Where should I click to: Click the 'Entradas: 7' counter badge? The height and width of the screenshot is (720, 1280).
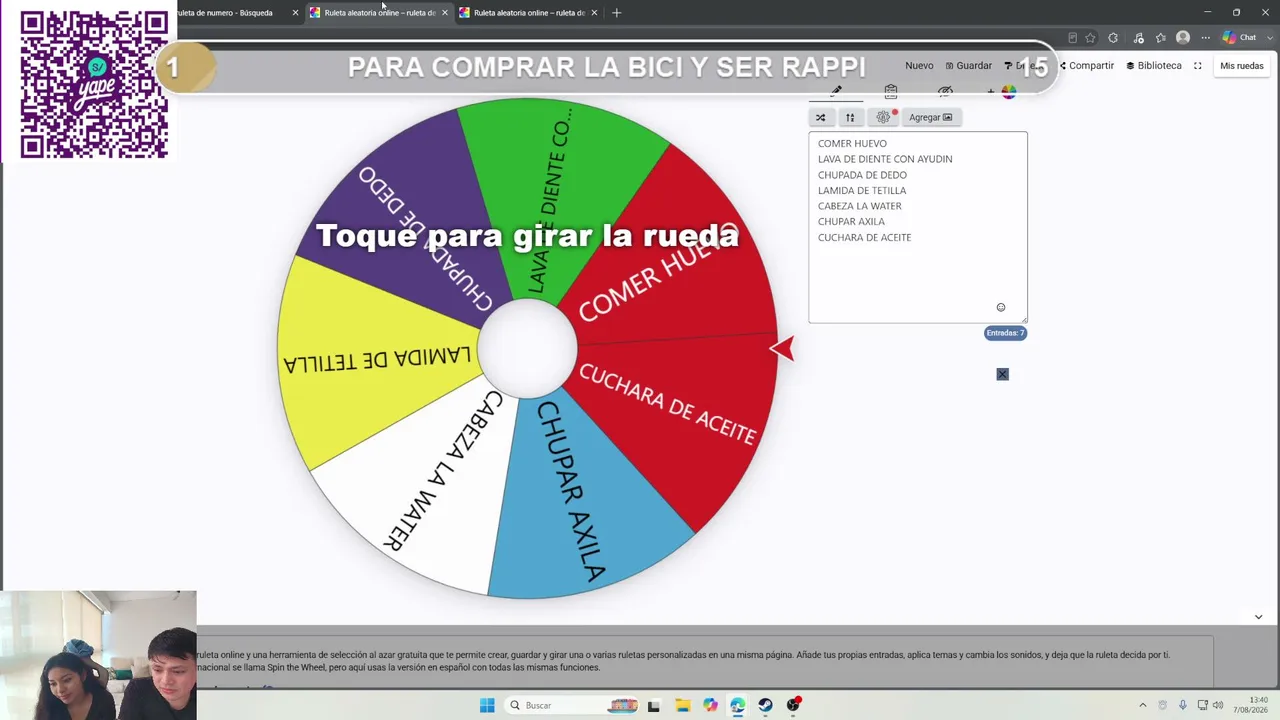pos(1005,333)
